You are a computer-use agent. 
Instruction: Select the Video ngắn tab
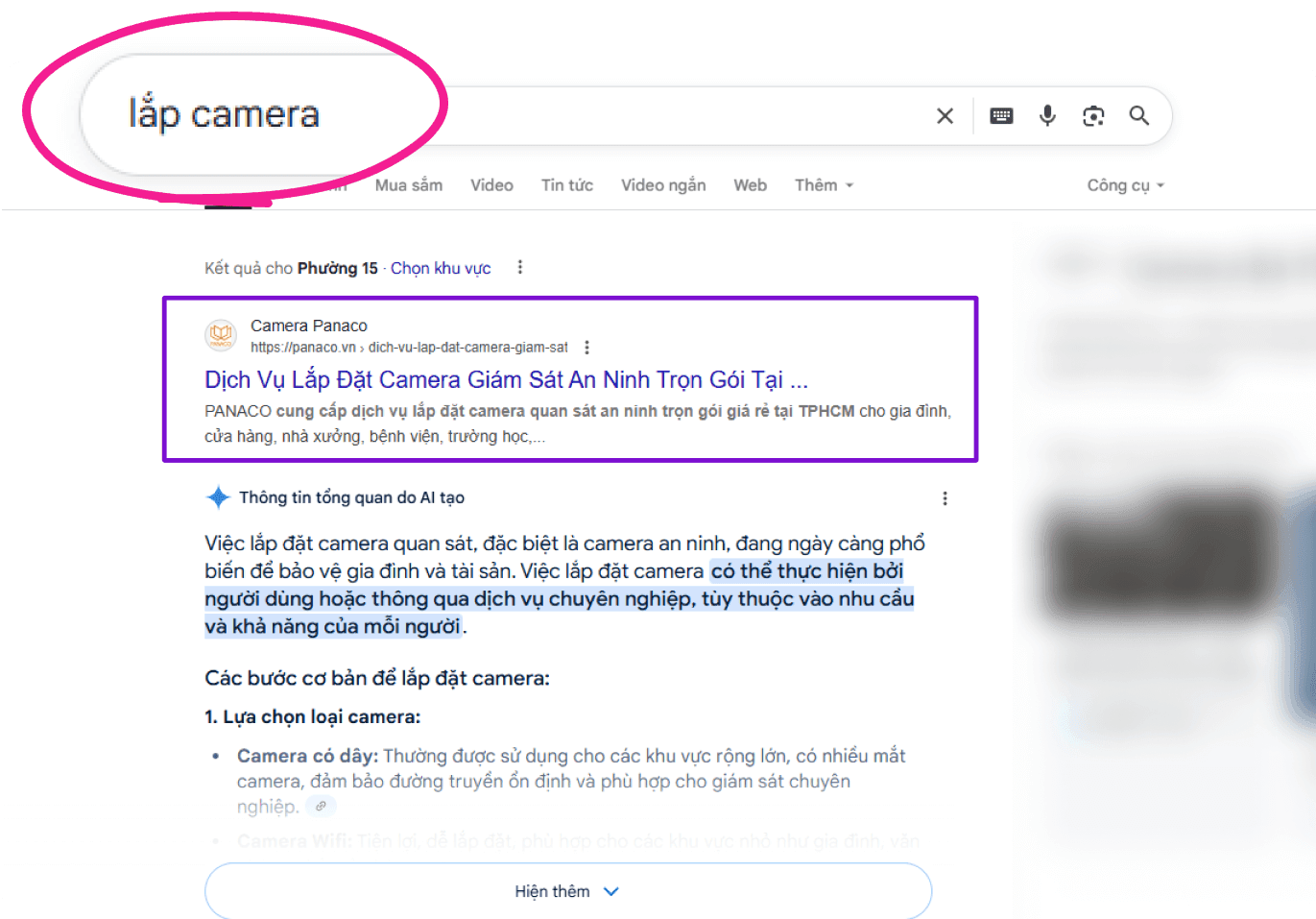(x=663, y=185)
